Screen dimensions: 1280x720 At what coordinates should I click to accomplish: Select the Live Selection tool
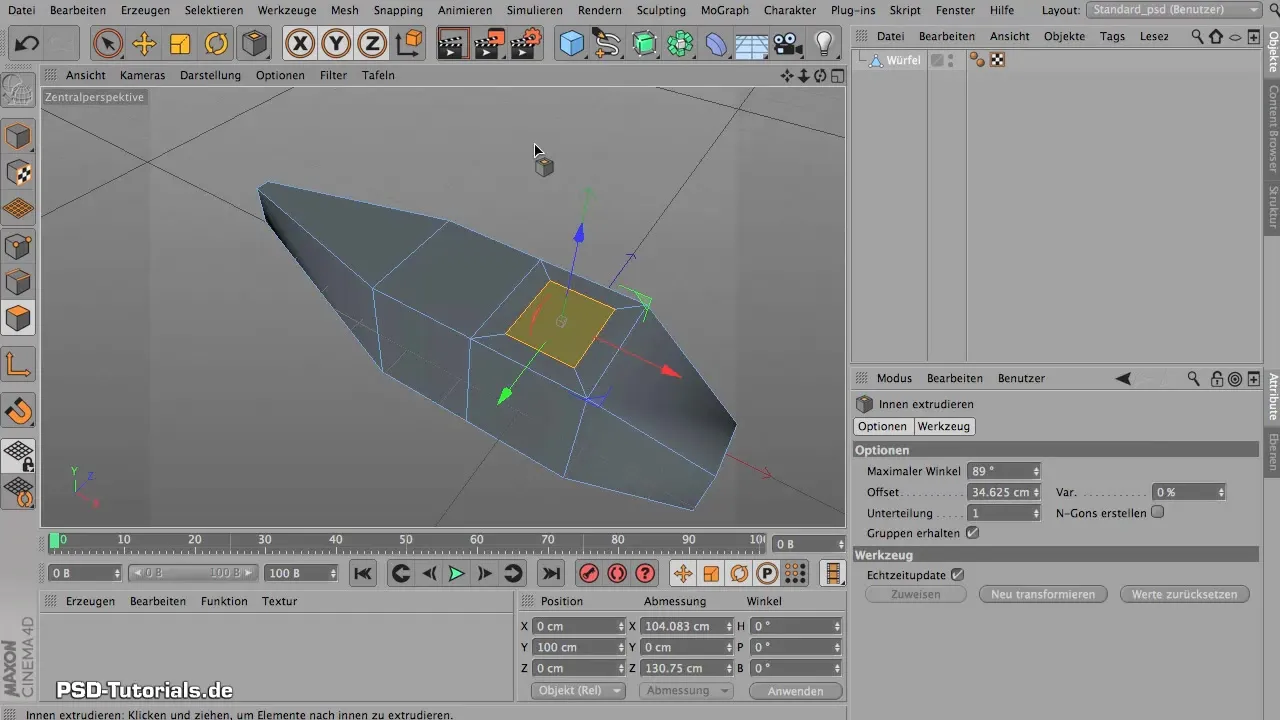tap(107, 44)
